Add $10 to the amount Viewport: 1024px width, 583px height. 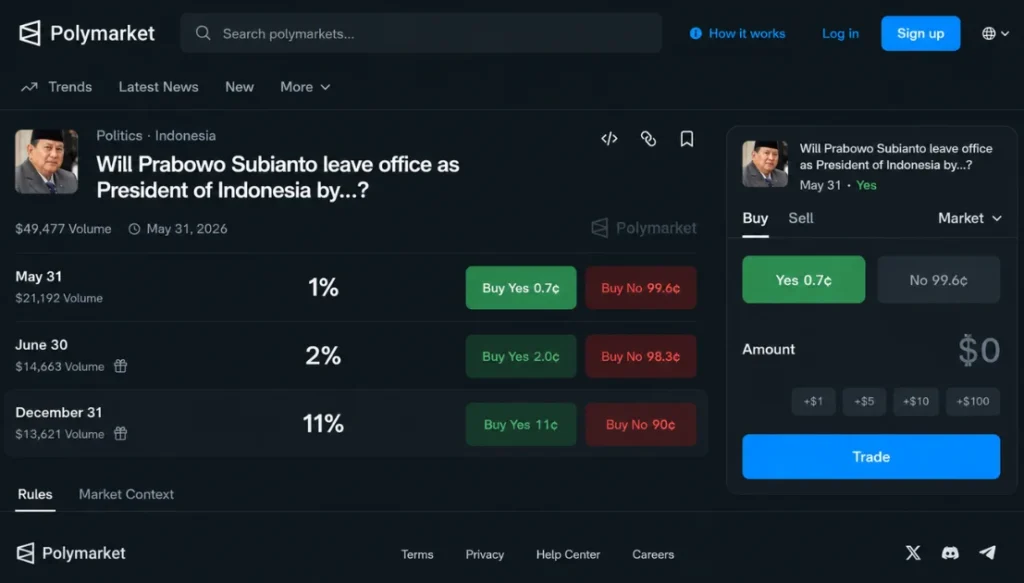(916, 402)
